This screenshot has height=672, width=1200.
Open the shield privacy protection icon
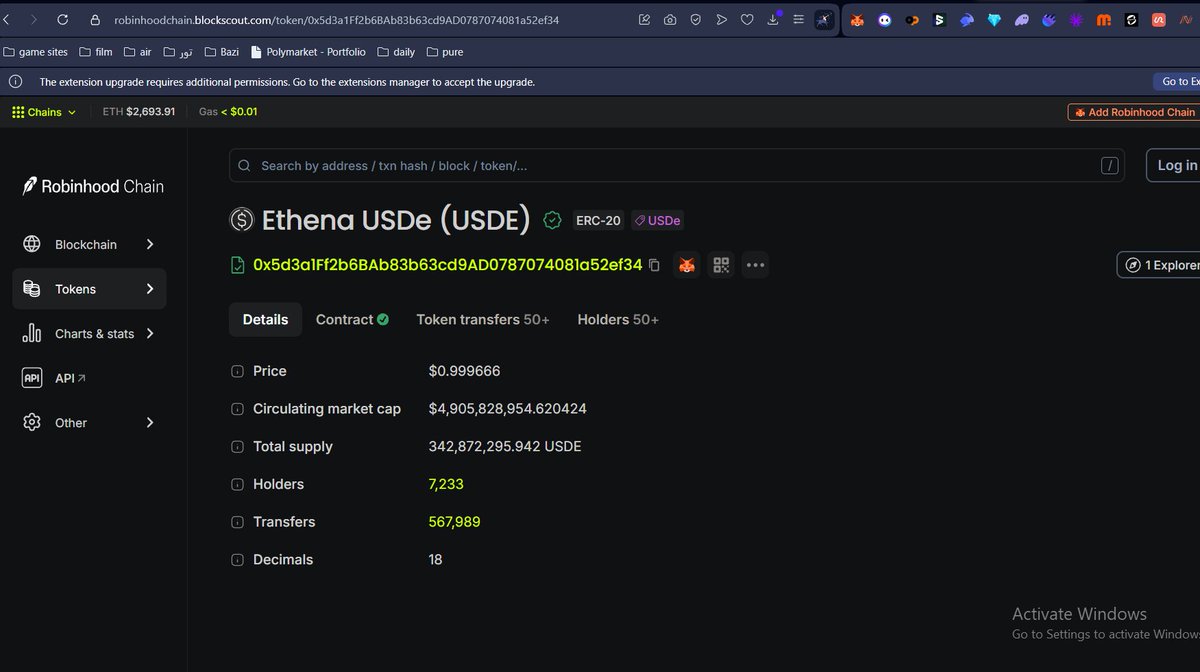695,19
